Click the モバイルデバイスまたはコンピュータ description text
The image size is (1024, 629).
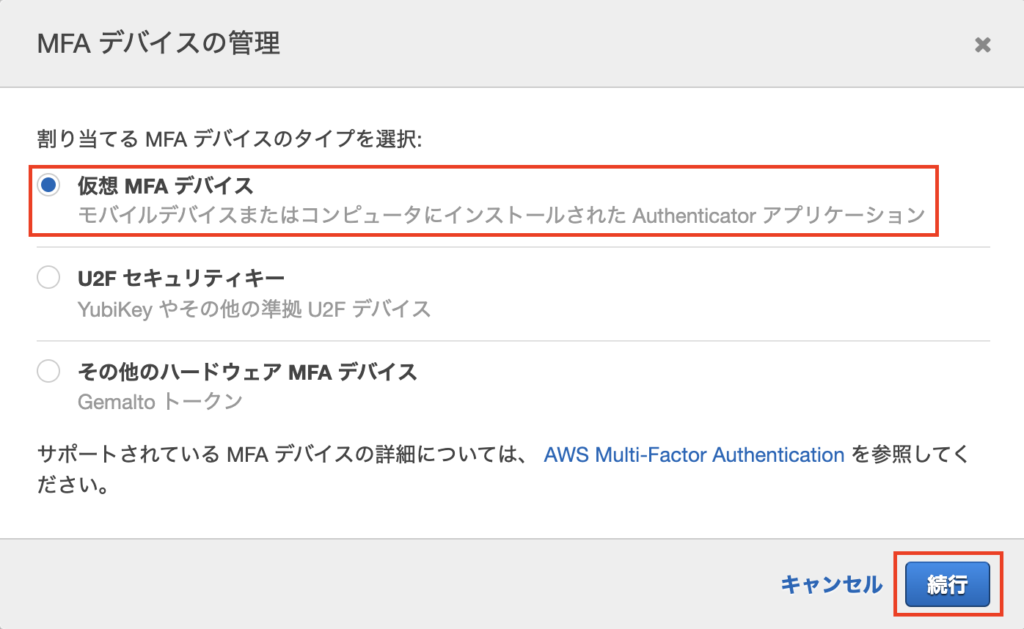point(300,215)
